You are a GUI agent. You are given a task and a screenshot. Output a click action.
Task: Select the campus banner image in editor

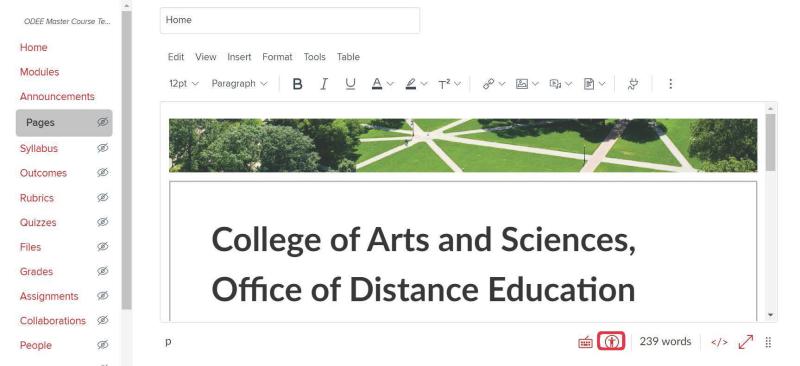point(463,145)
